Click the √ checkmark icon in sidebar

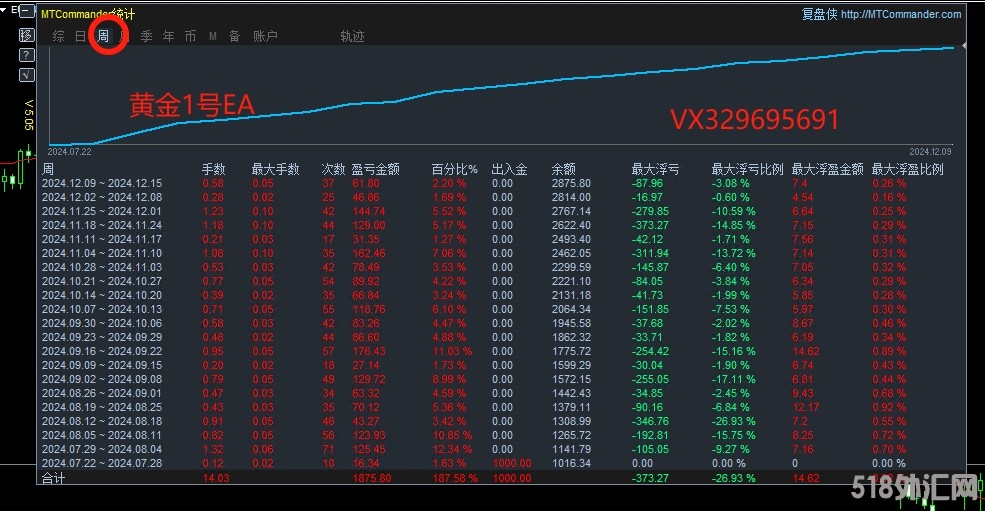click(26, 75)
